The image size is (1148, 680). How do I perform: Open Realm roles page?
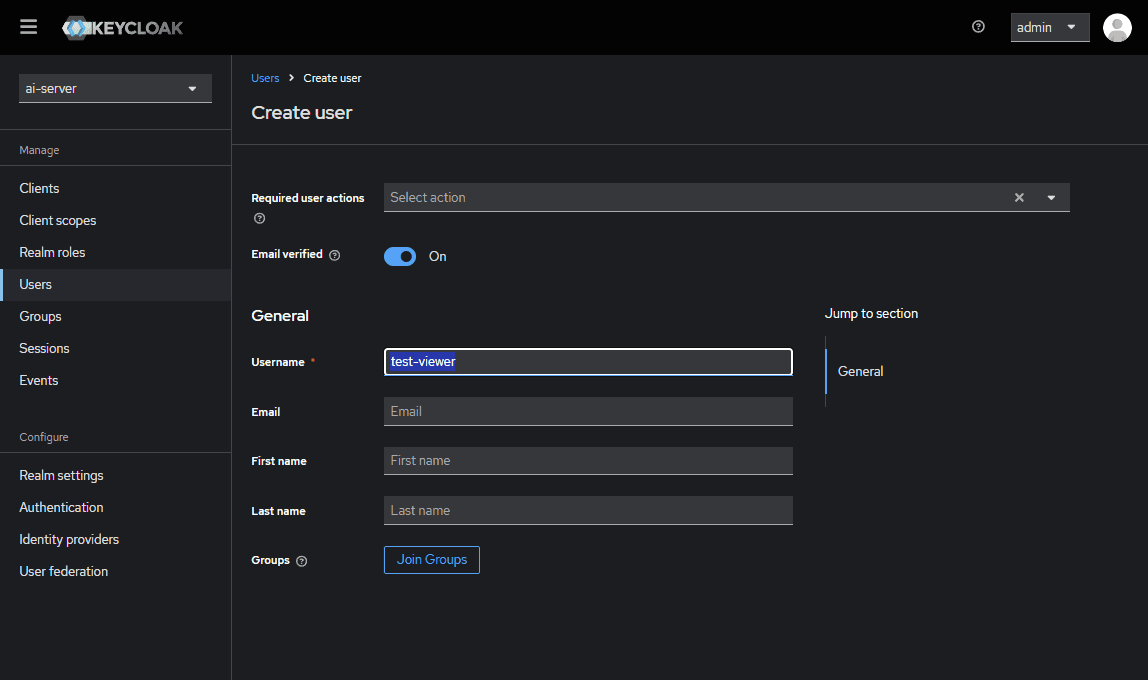point(116,253)
